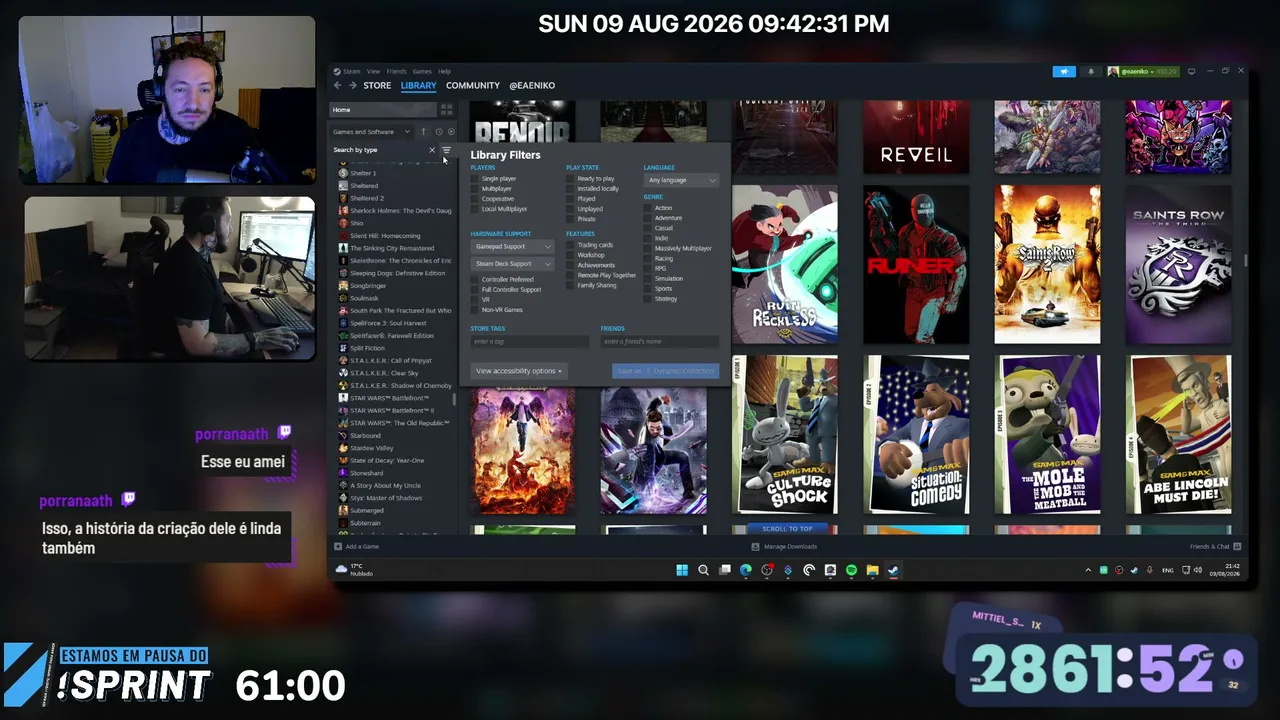This screenshot has height=720, width=1280.
Task: Click the Stardew Valley game icon in list
Action: [343, 448]
